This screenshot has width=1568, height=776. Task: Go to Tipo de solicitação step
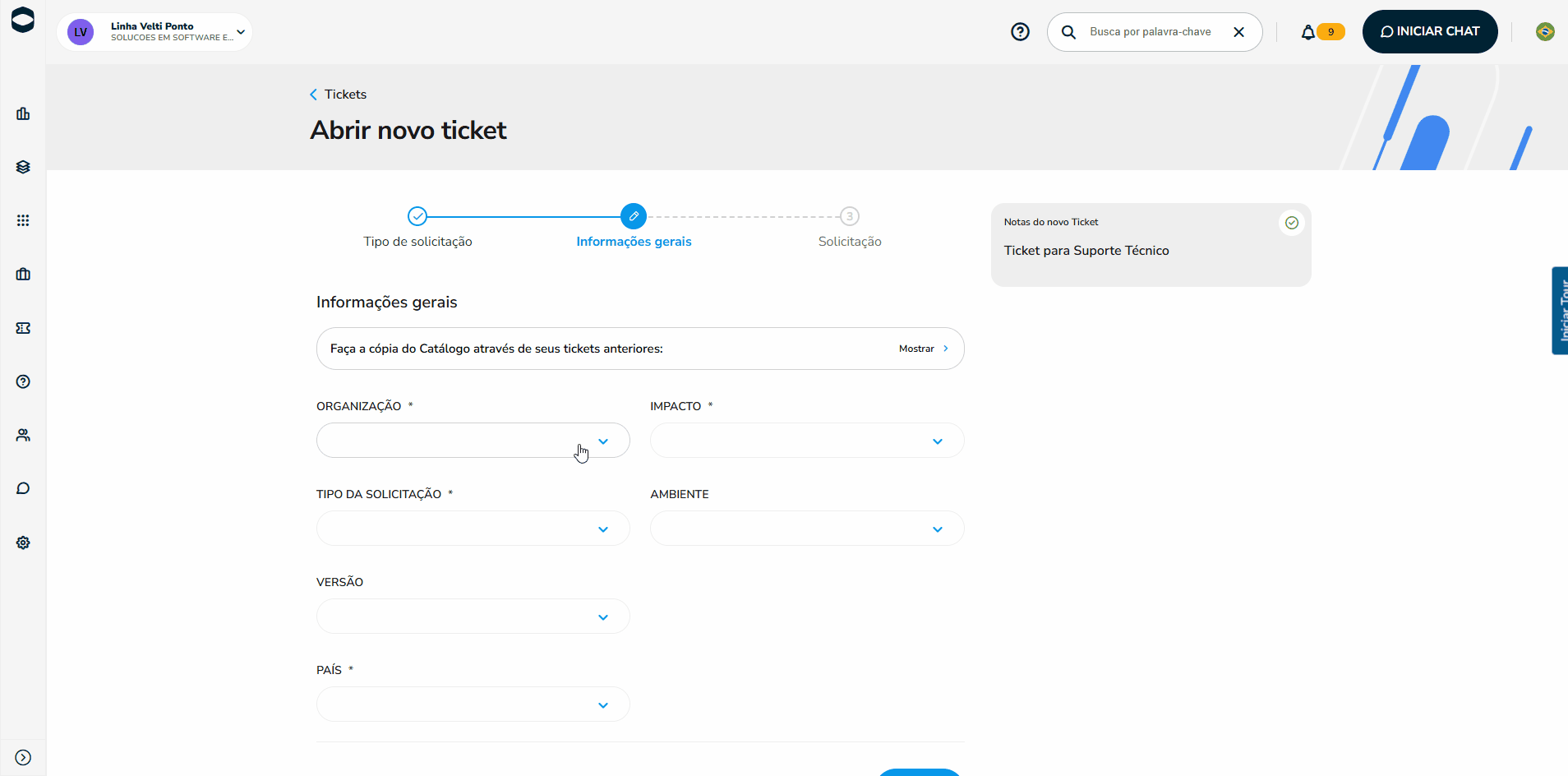pos(417,242)
